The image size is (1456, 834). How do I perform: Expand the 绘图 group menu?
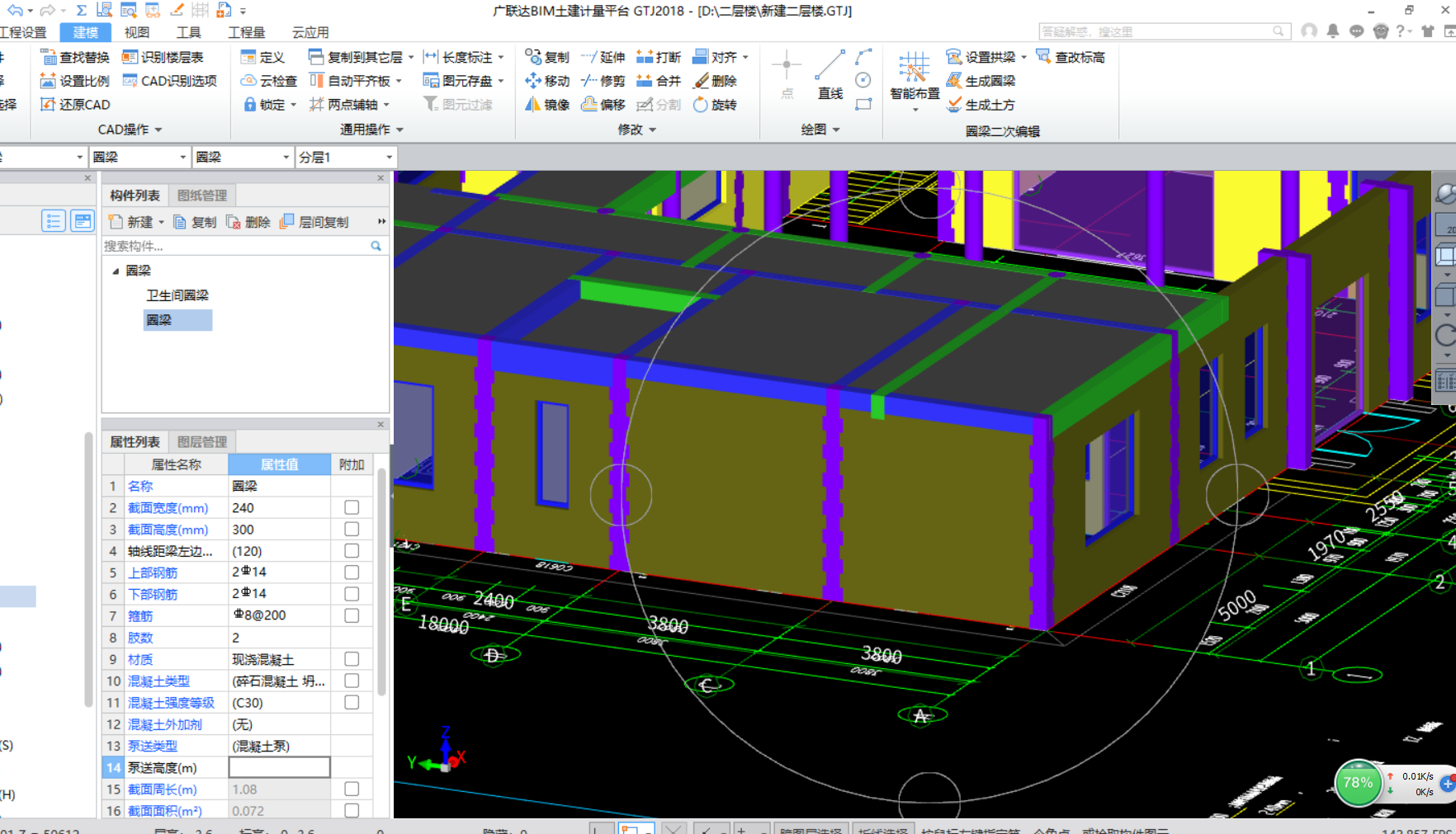pyautogui.click(x=820, y=130)
